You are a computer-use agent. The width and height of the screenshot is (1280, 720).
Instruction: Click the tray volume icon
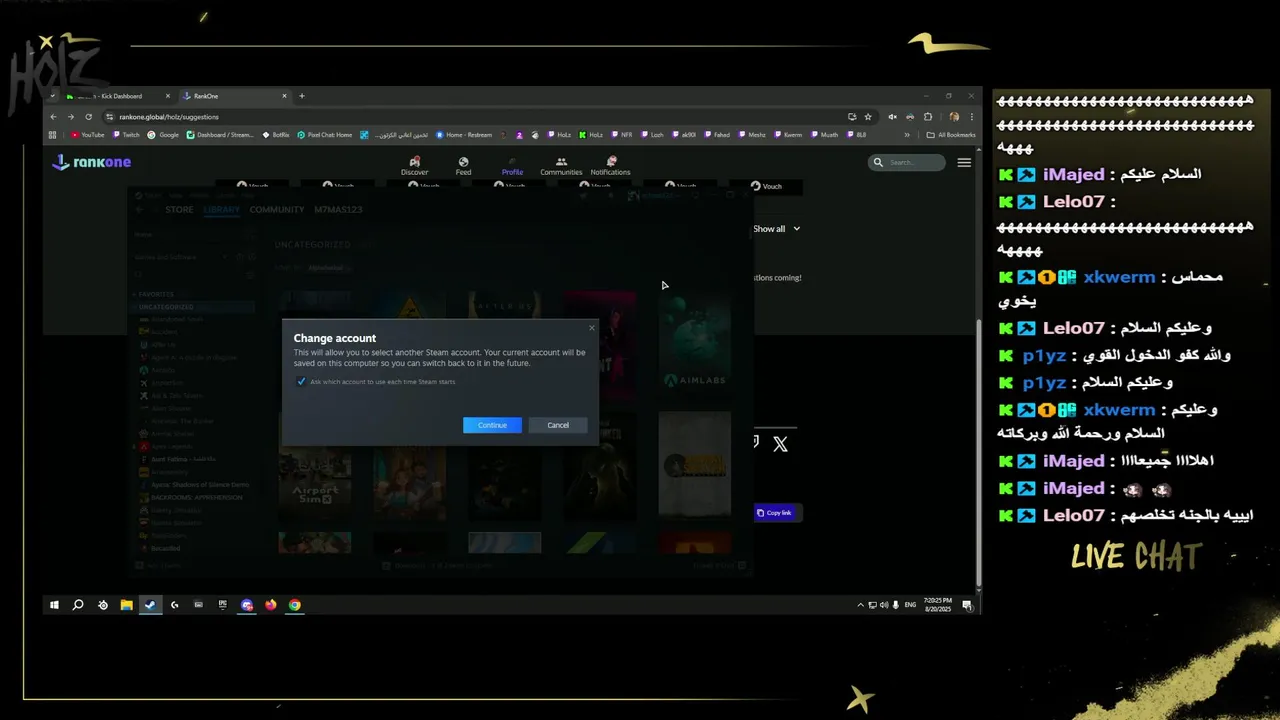(883, 605)
